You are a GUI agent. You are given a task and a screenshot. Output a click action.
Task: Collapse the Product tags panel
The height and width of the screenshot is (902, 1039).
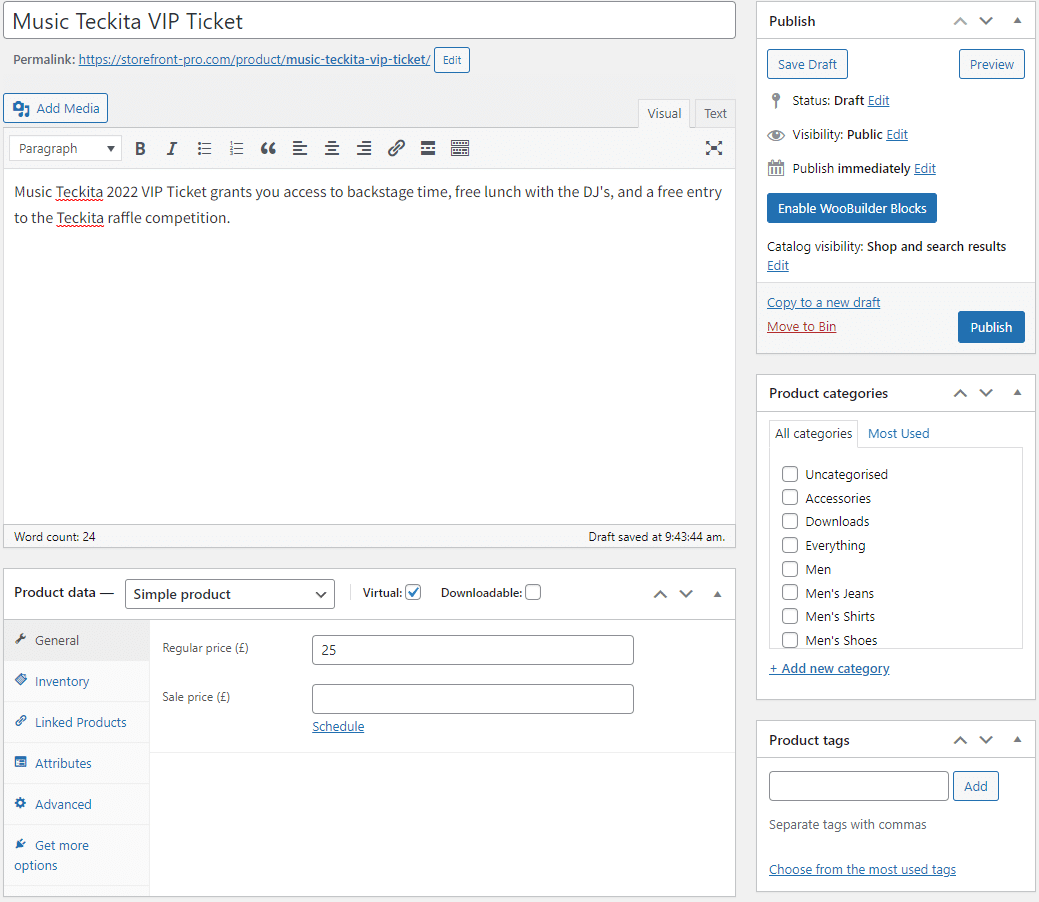tap(1017, 740)
